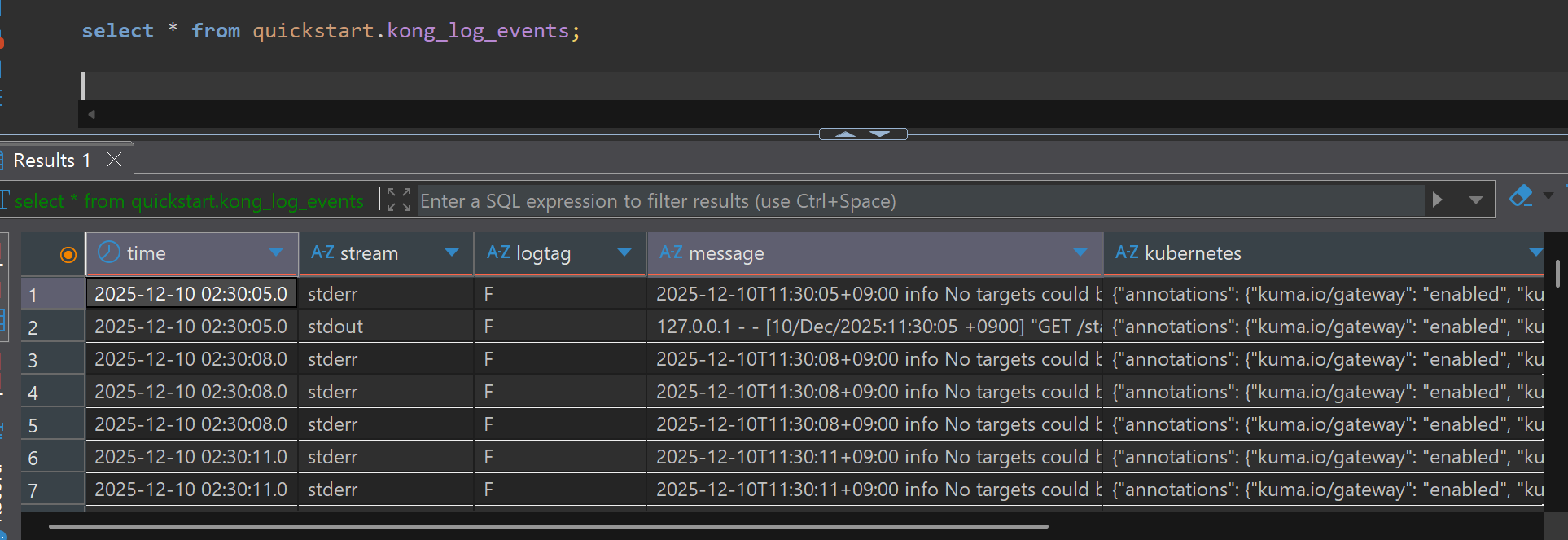
Task: Click the clock icon in time column
Action: click(x=109, y=253)
